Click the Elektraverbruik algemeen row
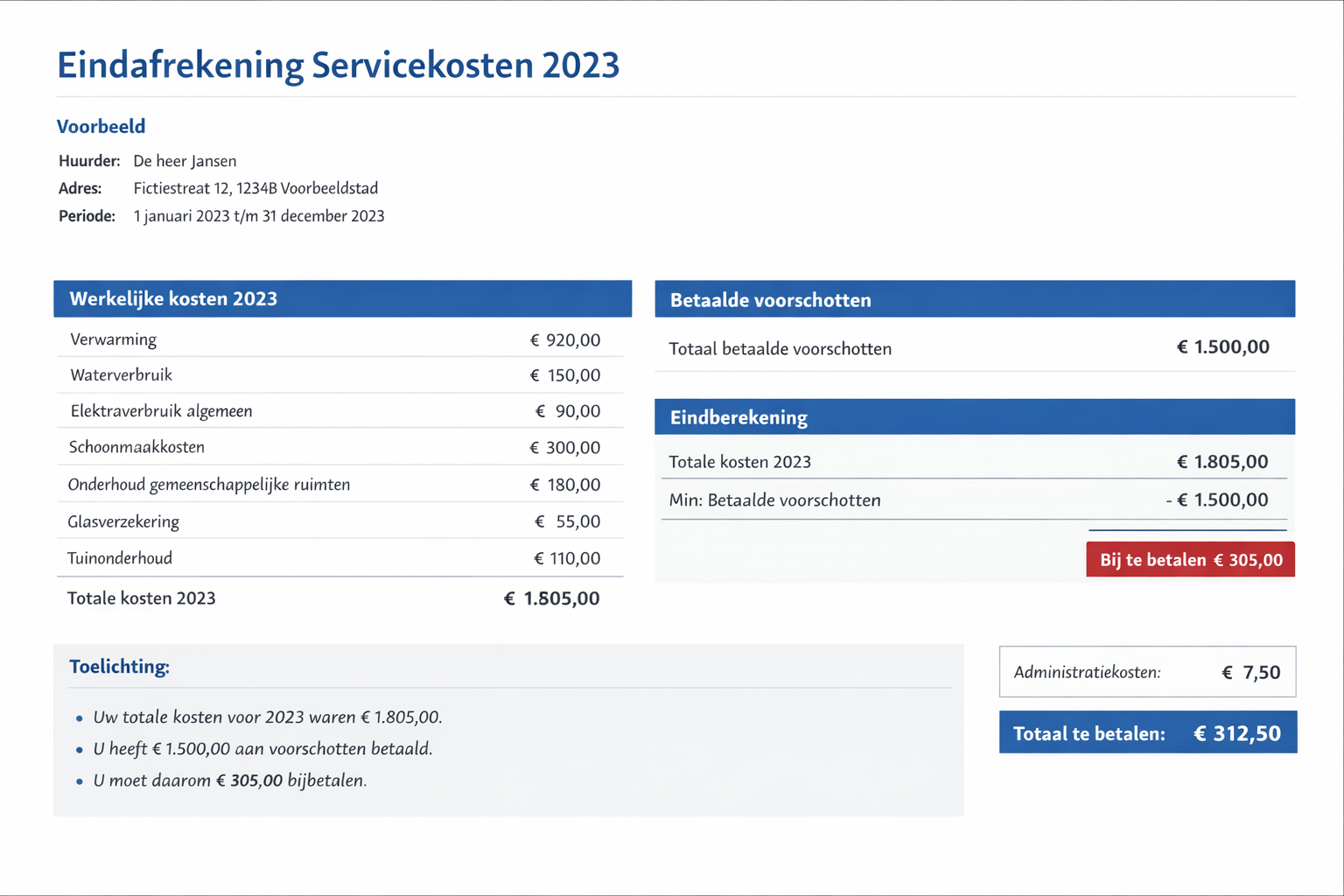This screenshot has width=1344, height=896. [339, 411]
